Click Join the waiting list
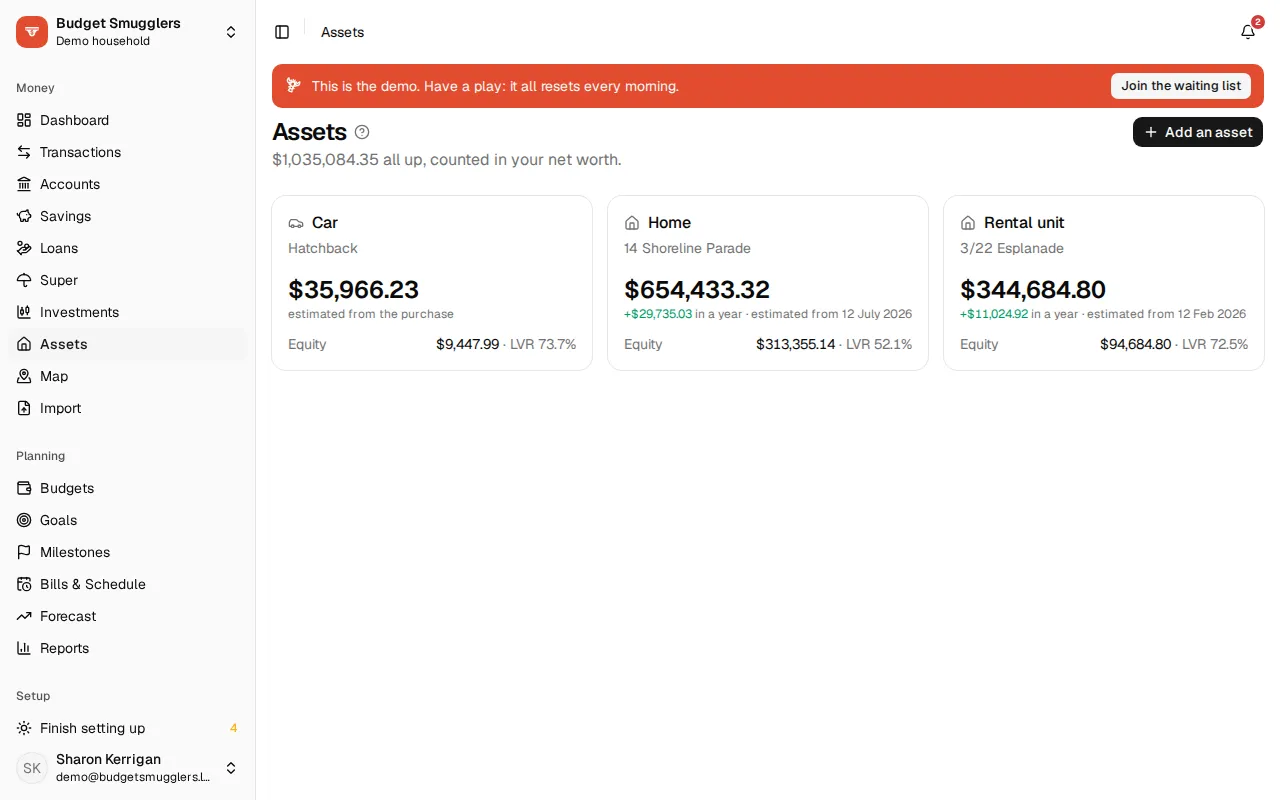 (1181, 86)
